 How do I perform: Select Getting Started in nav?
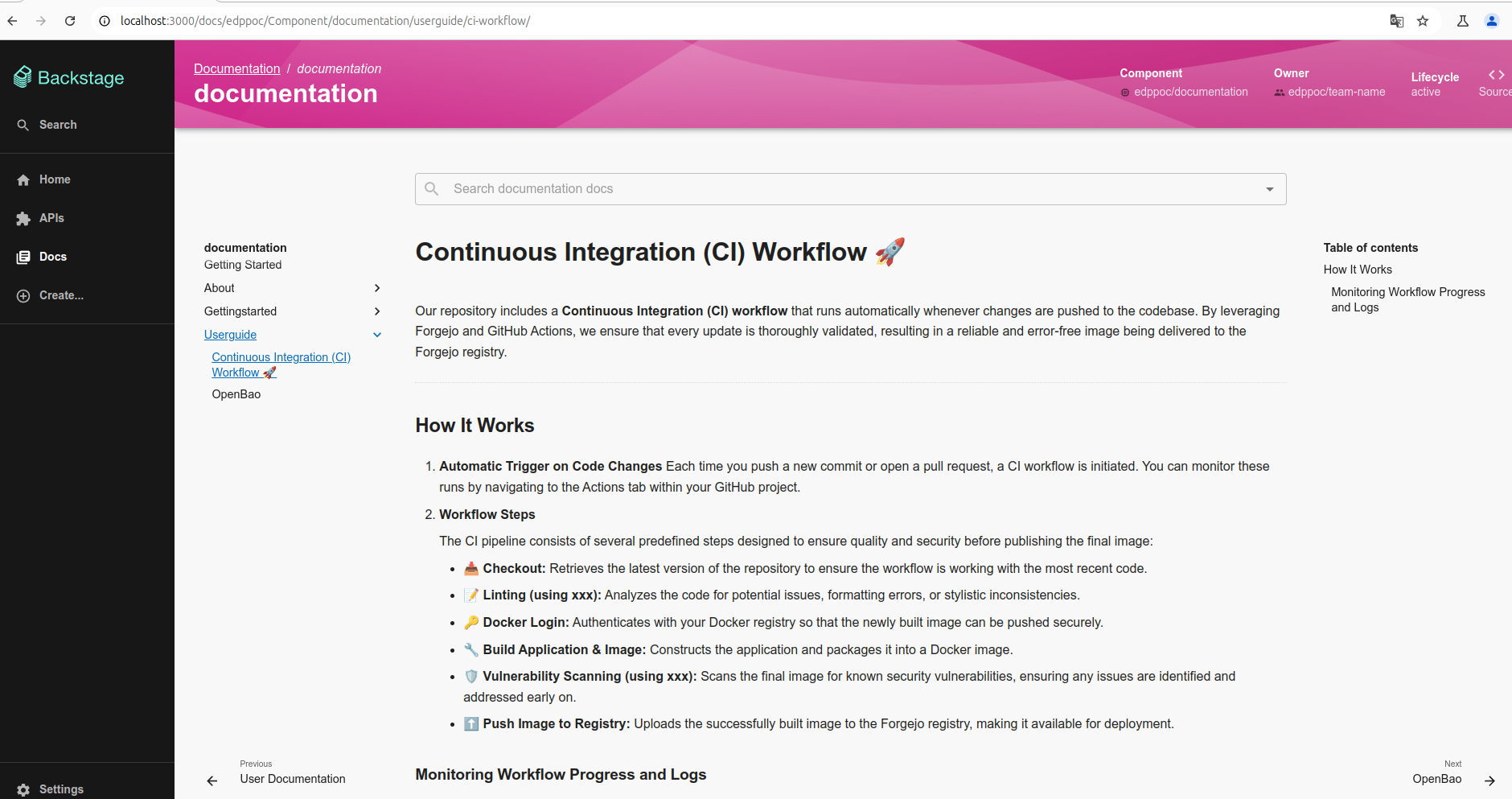[243, 265]
